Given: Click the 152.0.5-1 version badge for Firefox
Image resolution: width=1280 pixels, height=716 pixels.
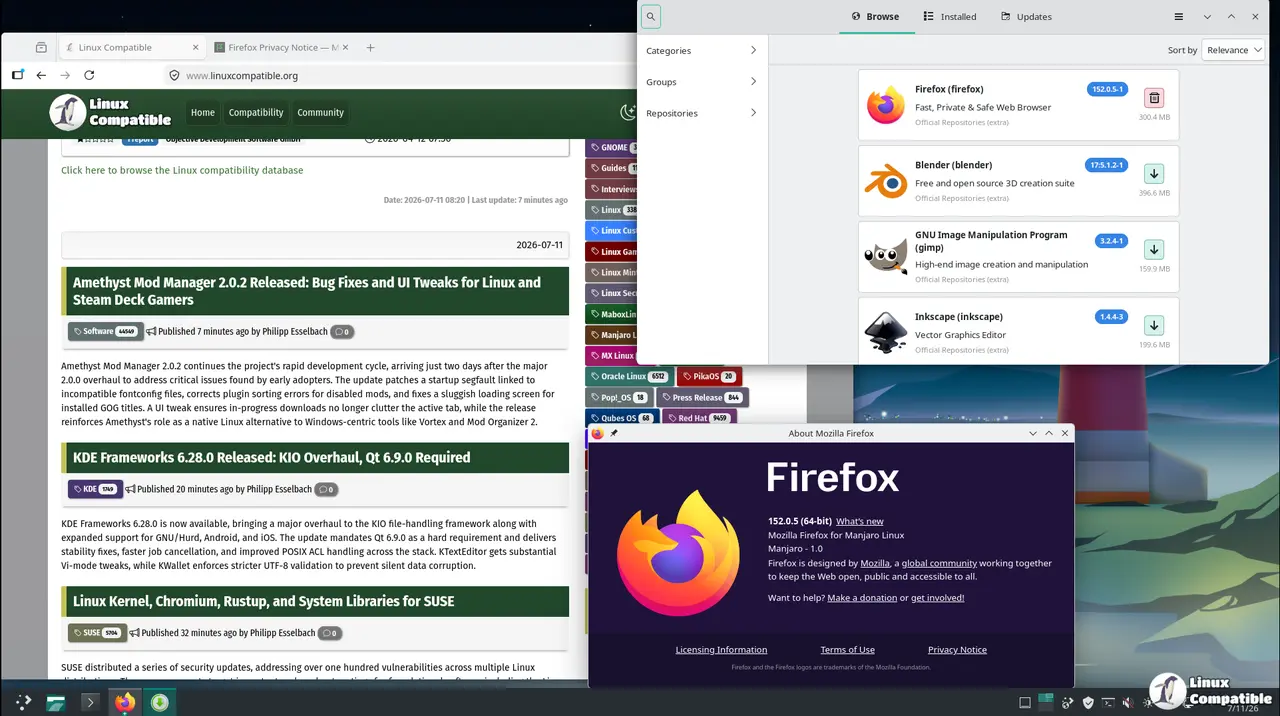Looking at the screenshot, I should (x=1107, y=89).
